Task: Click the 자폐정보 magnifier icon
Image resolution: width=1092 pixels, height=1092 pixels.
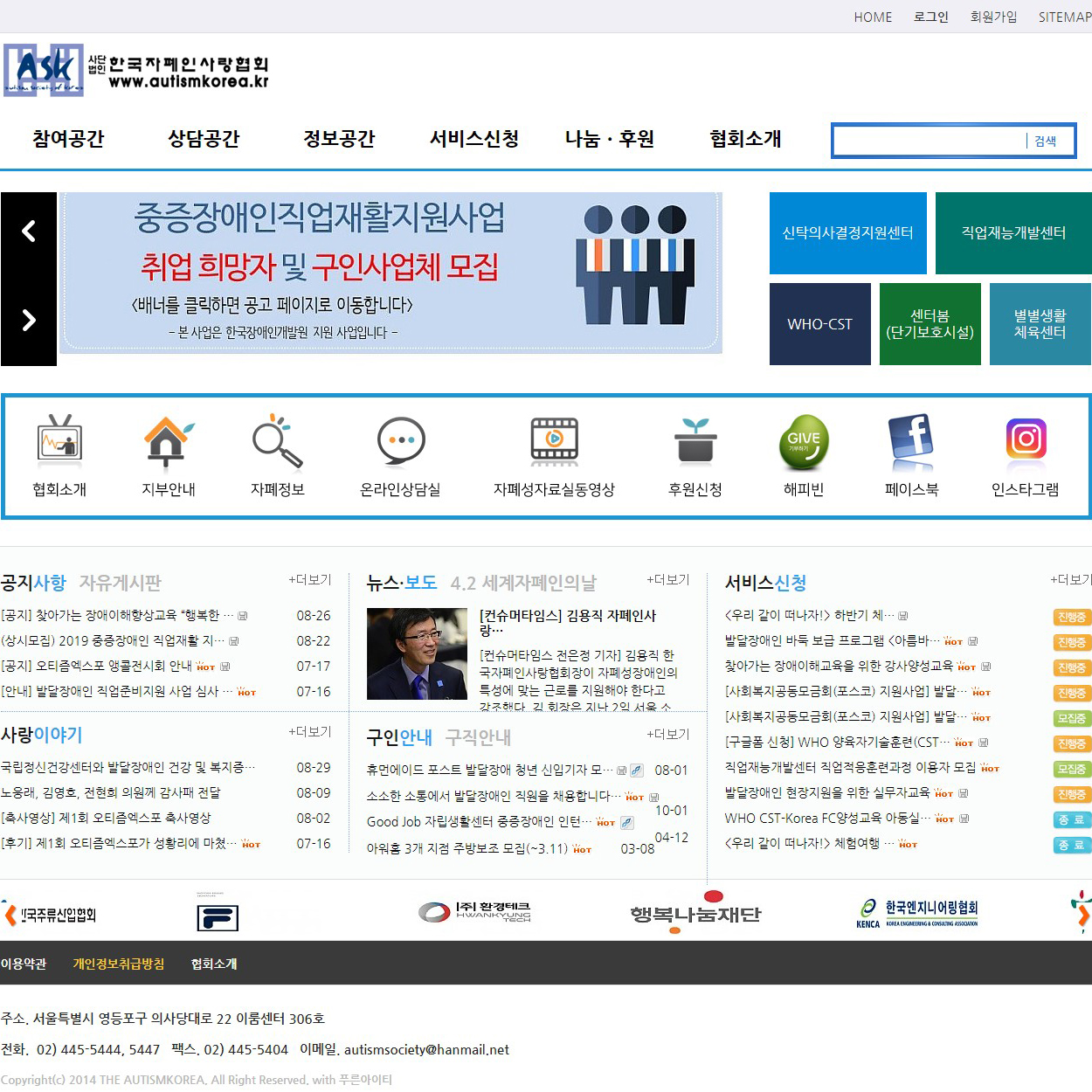Action: point(277,441)
